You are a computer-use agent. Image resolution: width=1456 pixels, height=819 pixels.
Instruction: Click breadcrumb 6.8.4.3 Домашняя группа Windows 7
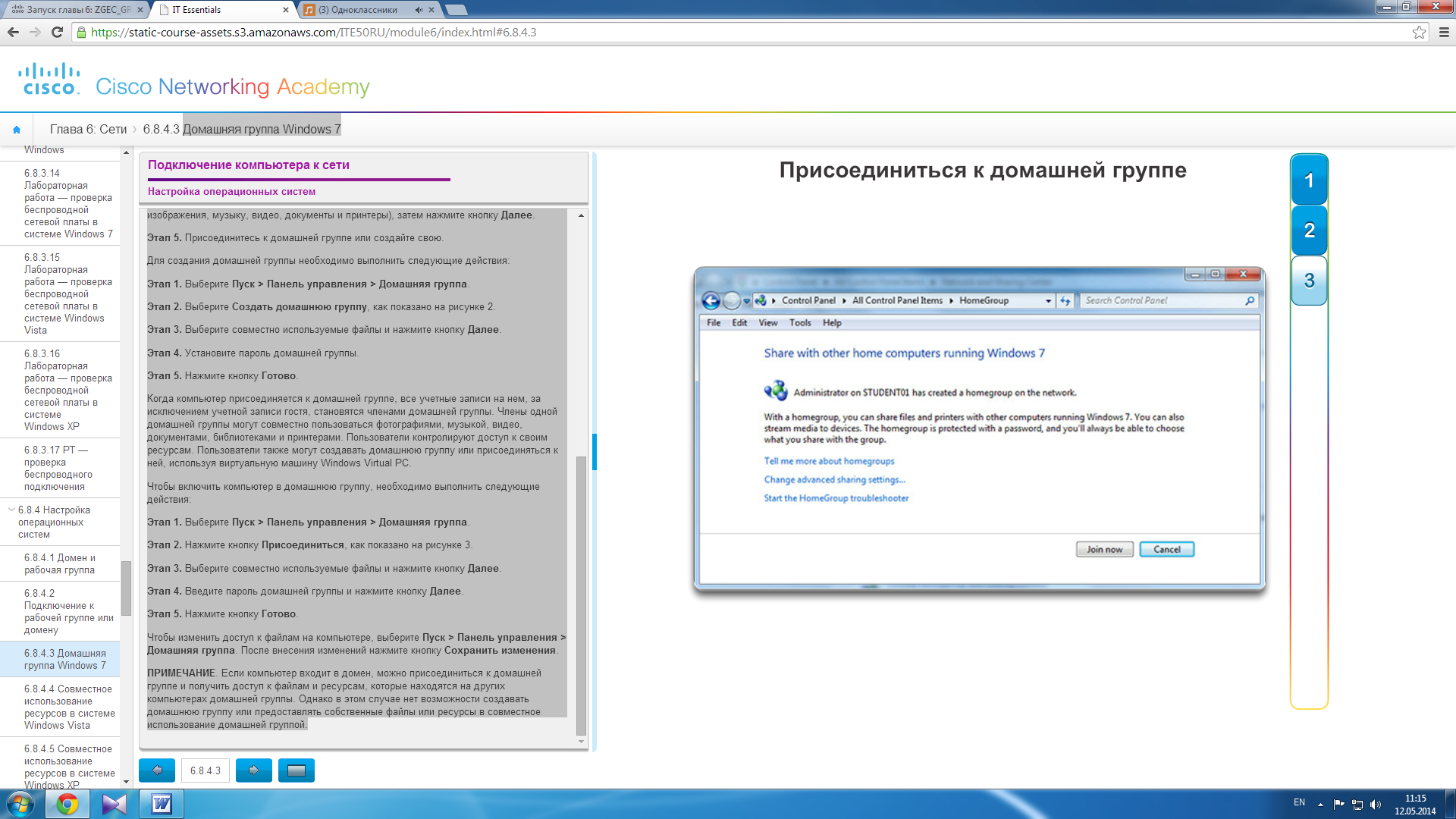(242, 130)
